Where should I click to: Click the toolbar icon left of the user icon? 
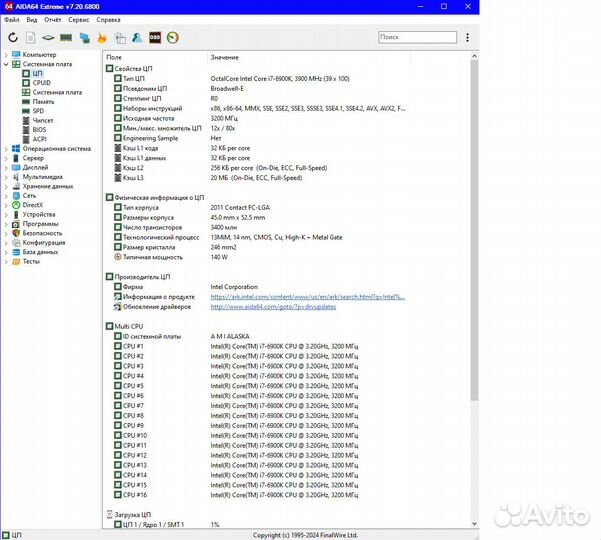120,38
